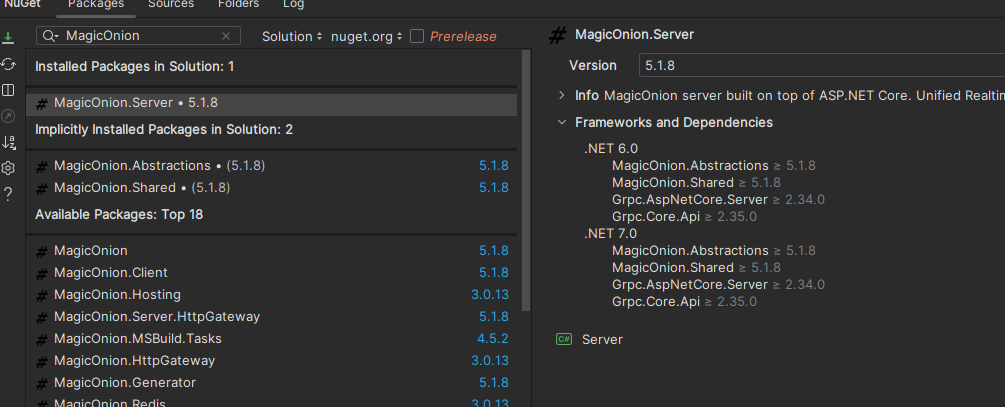This screenshot has width=1005, height=407.
Task: Select the MagicOnion.Generator package row
Action: [x=271, y=383]
